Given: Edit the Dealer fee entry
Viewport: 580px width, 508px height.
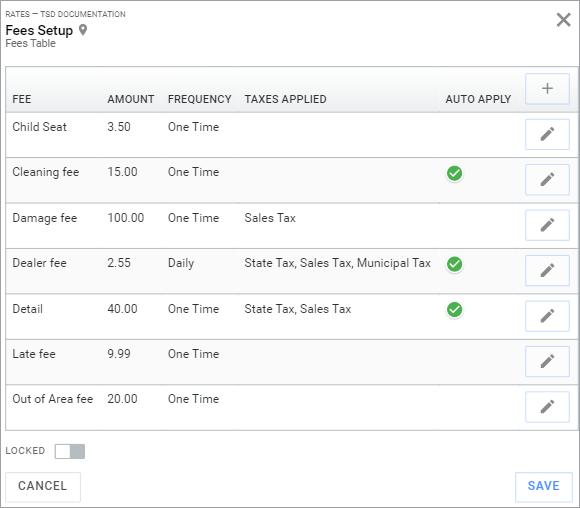Looking at the screenshot, I should tap(547, 270).
